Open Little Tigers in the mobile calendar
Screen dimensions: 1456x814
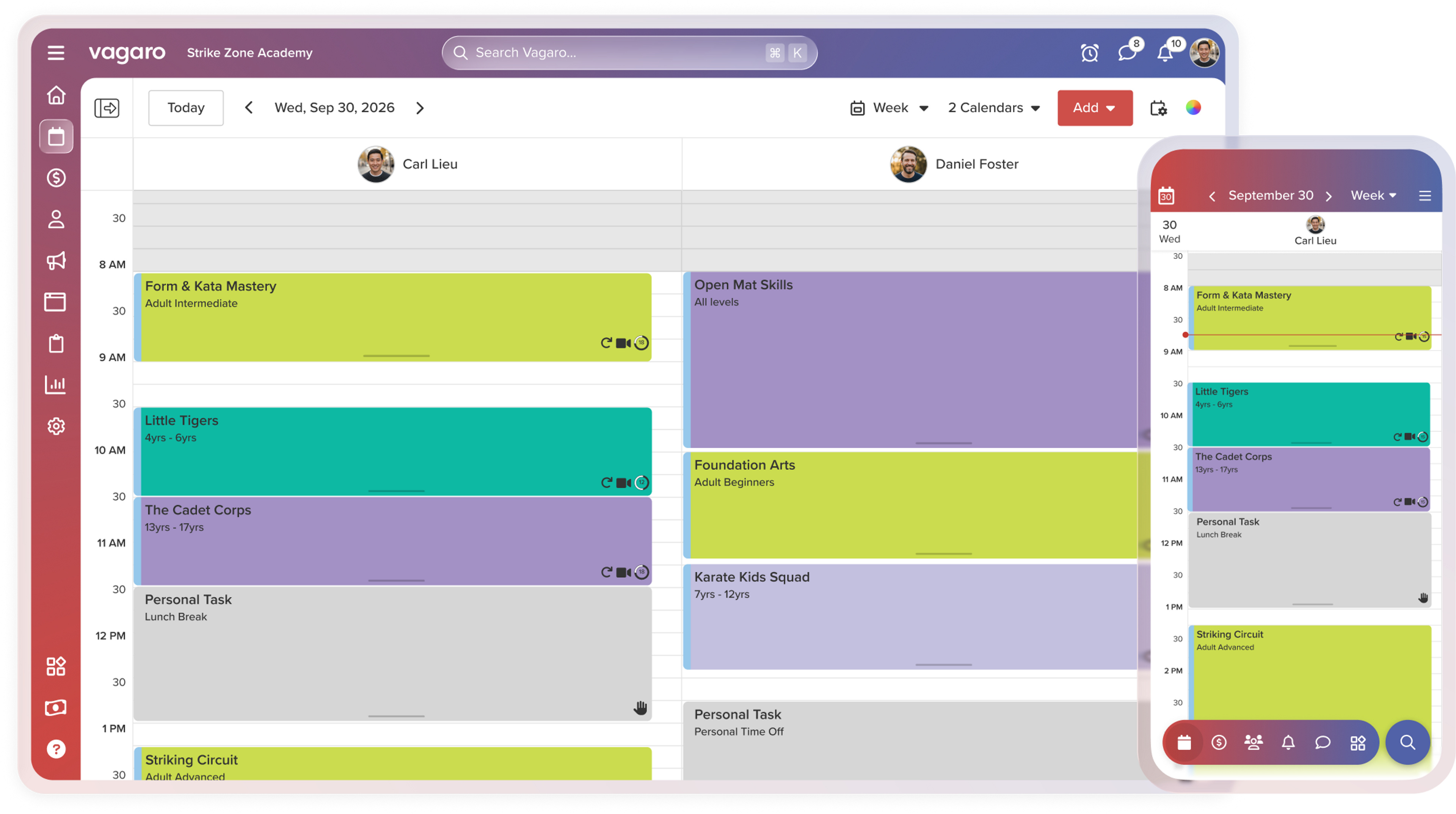pyautogui.click(x=1309, y=414)
